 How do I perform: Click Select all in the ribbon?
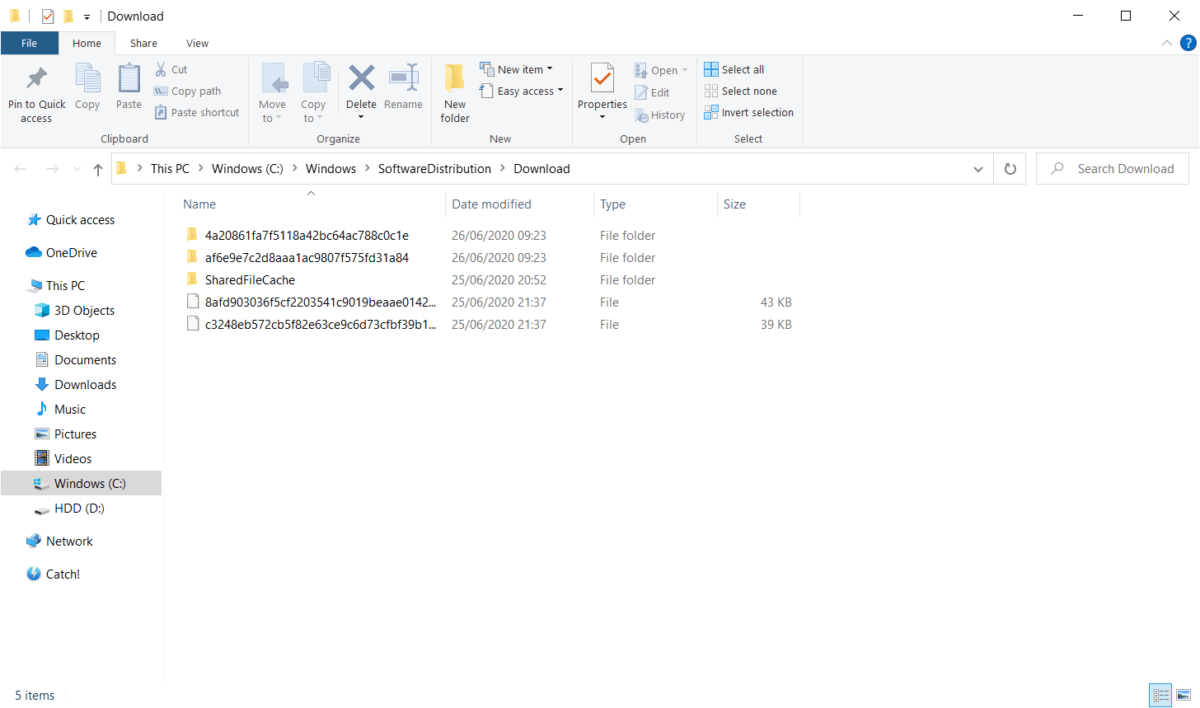pyautogui.click(x=734, y=70)
